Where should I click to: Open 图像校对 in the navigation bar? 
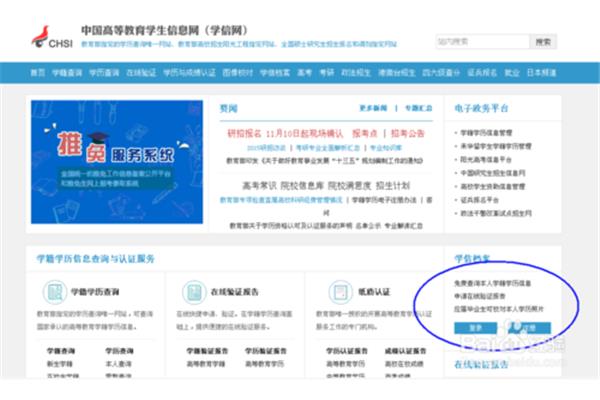click(x=238, y=72)
